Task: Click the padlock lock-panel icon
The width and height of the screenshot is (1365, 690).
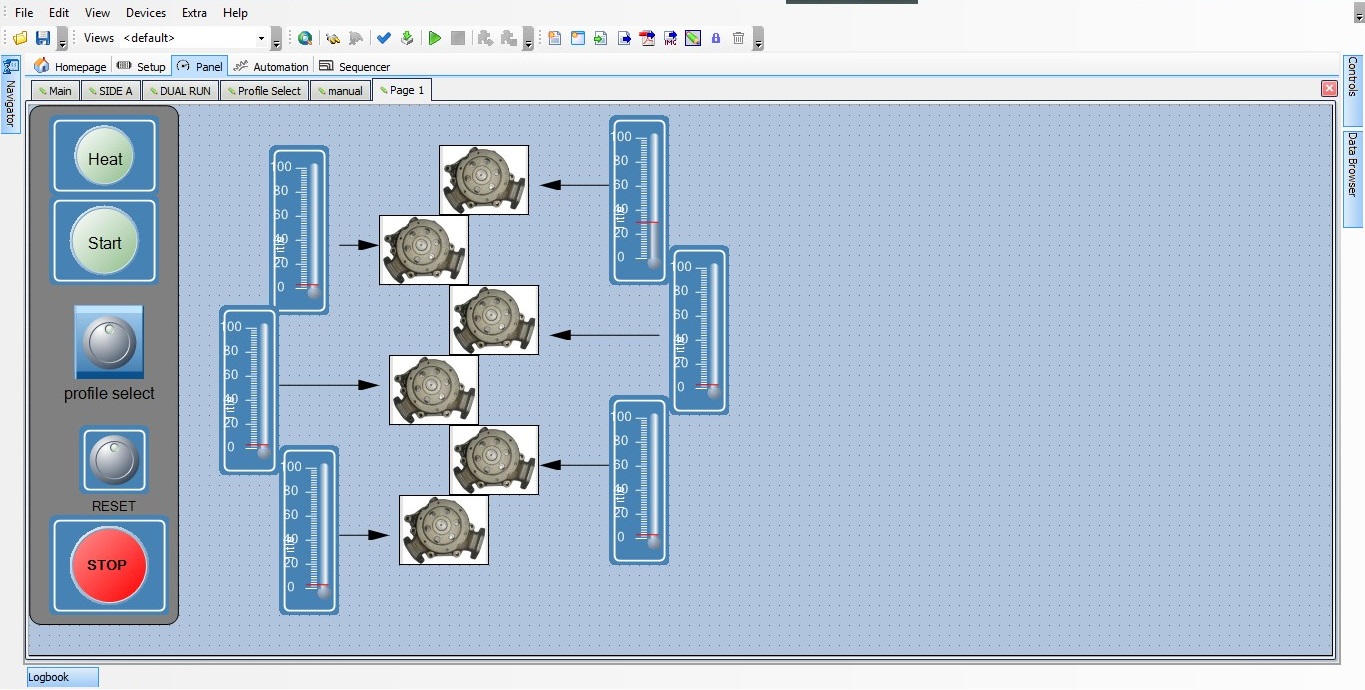Action: pyautogui.click(x=716, y=38)
